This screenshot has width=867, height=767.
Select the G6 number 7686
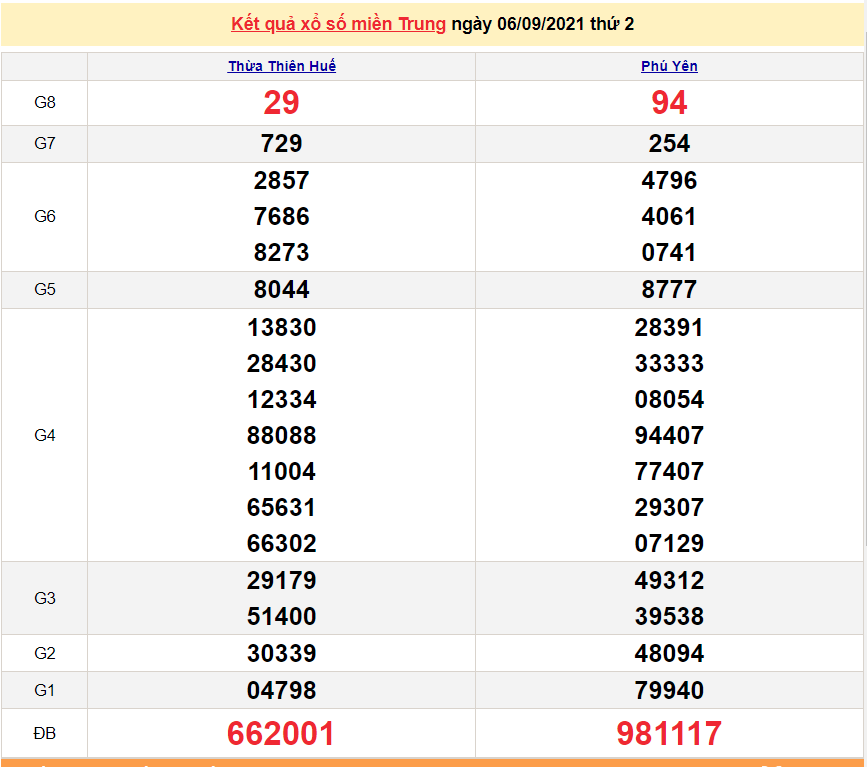click(281, 216)
